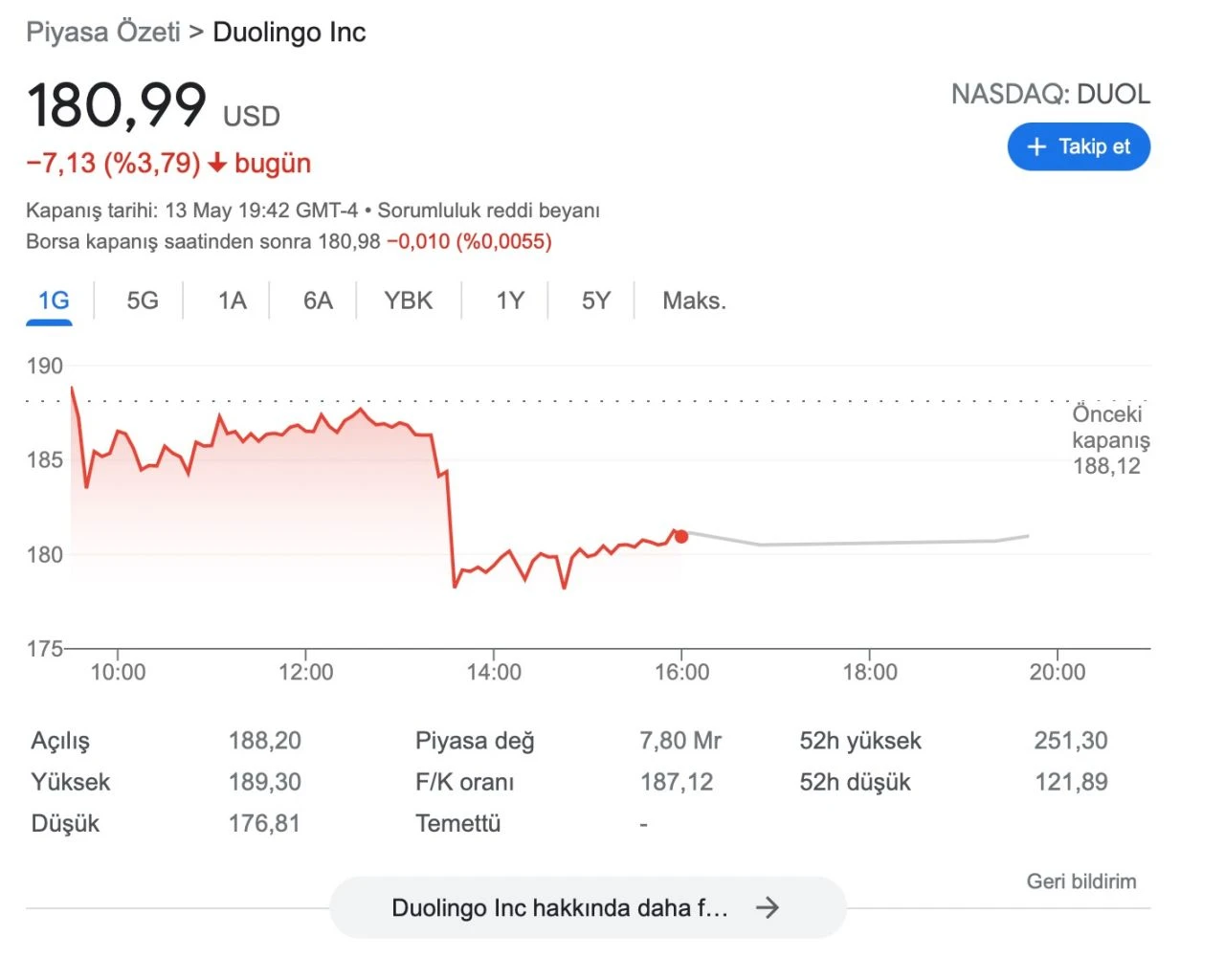Select the 1G time range tab
The width and height of the screenshot is (1225, 980).
(x=53, y=301)
